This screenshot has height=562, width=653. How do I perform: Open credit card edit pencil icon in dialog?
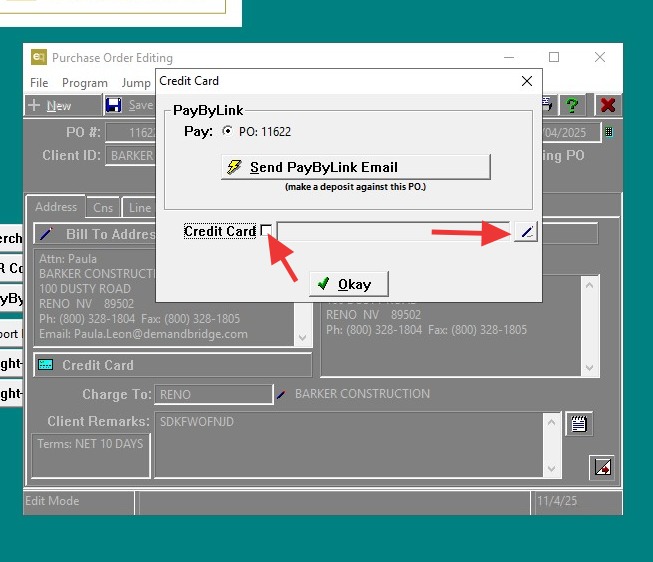click(526, 232)
